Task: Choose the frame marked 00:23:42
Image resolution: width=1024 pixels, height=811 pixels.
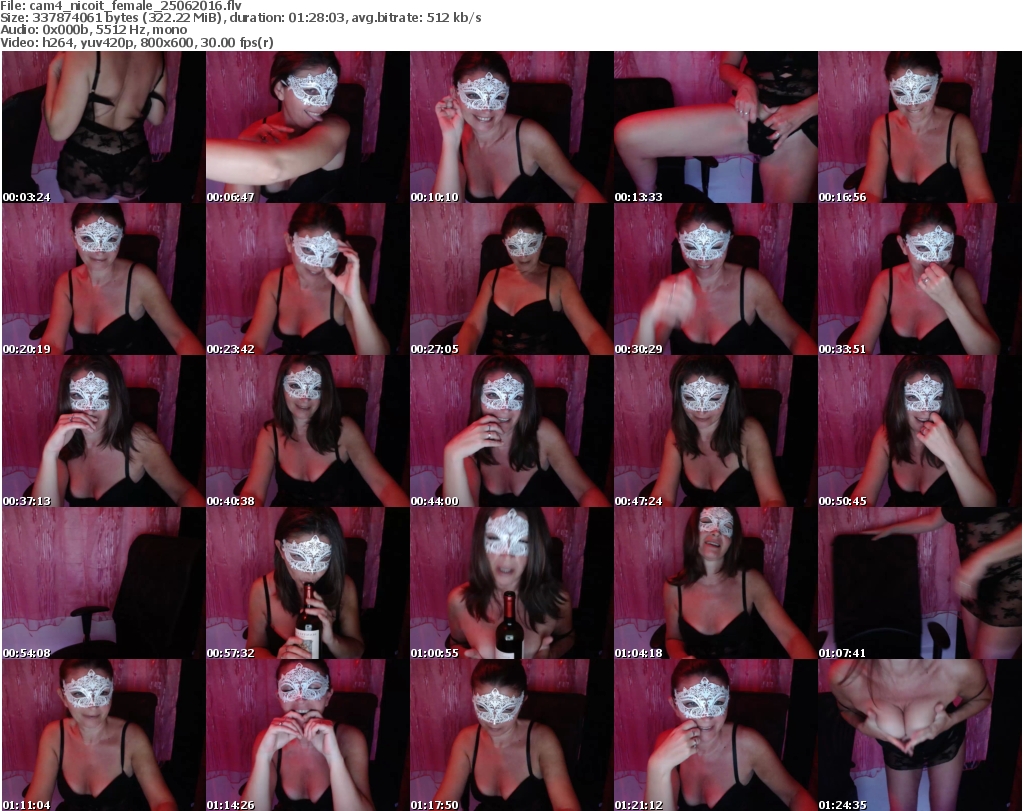Action: (x=308, y=279)
